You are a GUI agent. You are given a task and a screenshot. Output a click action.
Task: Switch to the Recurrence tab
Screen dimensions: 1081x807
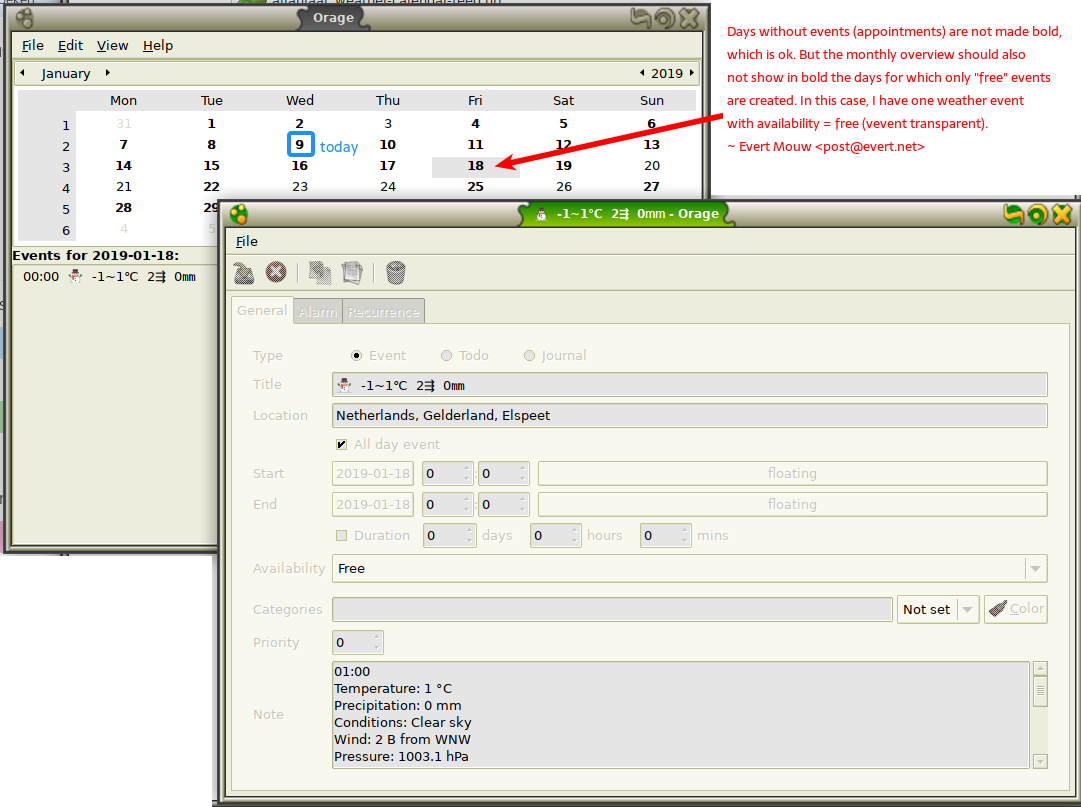click(383, 312)
